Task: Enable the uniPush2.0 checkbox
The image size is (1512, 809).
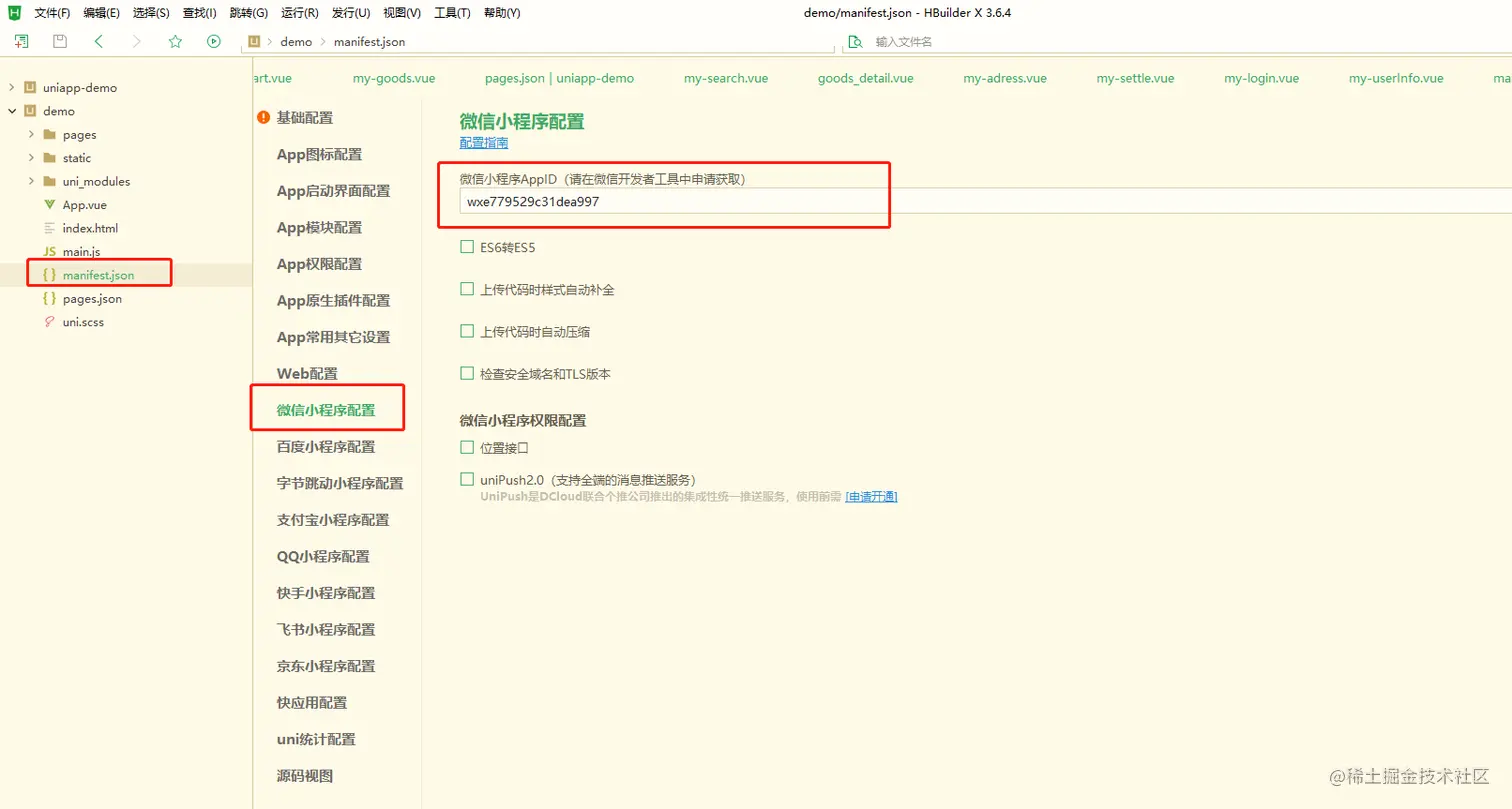Action: 467,479
